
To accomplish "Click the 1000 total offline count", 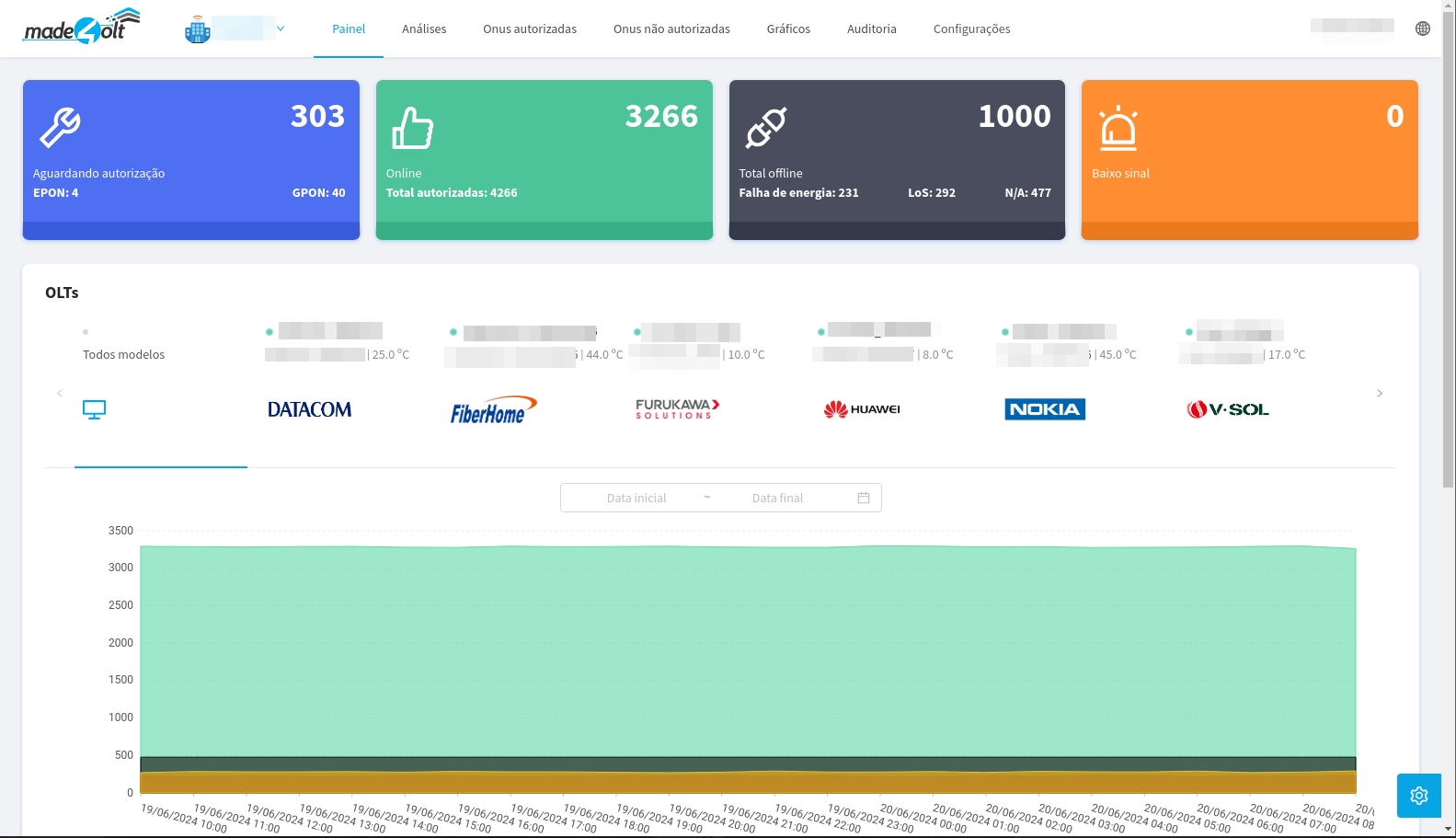I will [1015, 116].
